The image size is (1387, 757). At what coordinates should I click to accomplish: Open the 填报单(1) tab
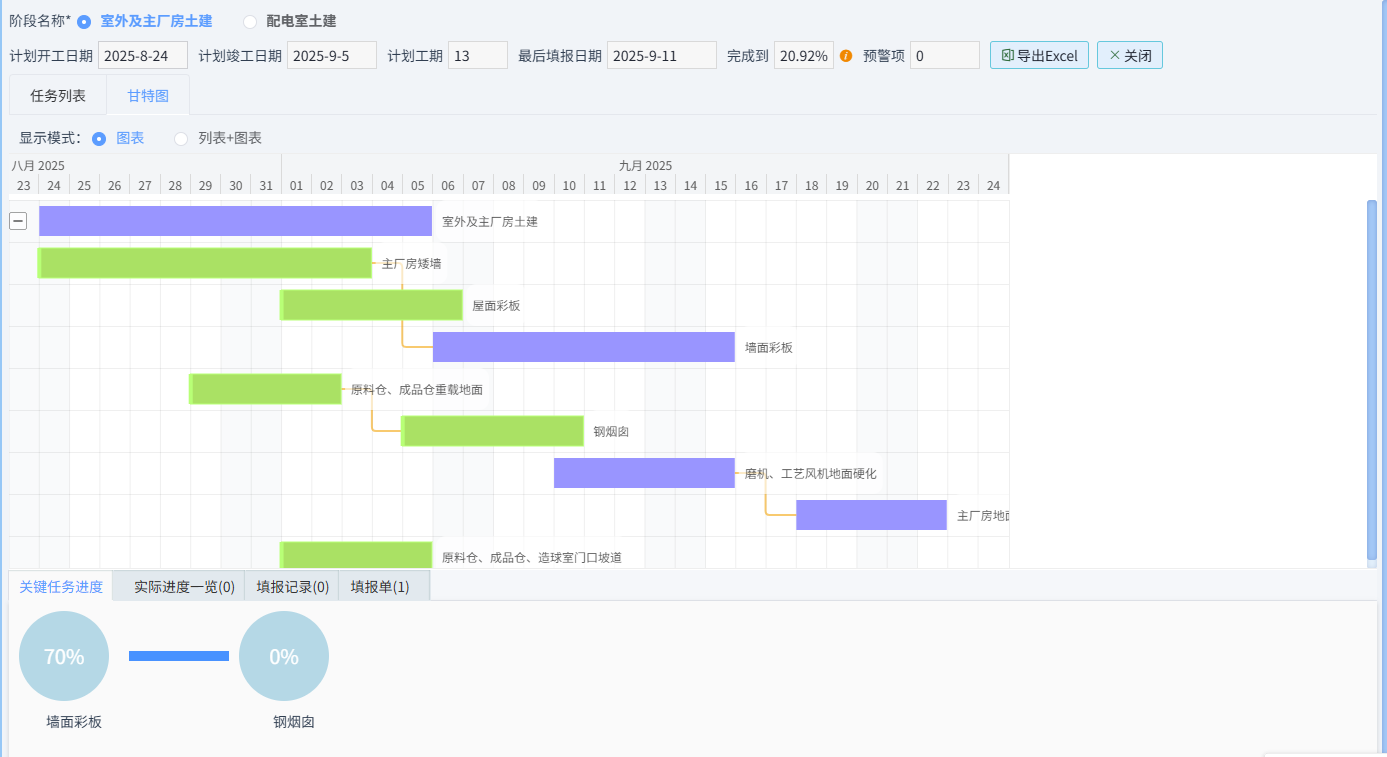[x=380, y=587]
